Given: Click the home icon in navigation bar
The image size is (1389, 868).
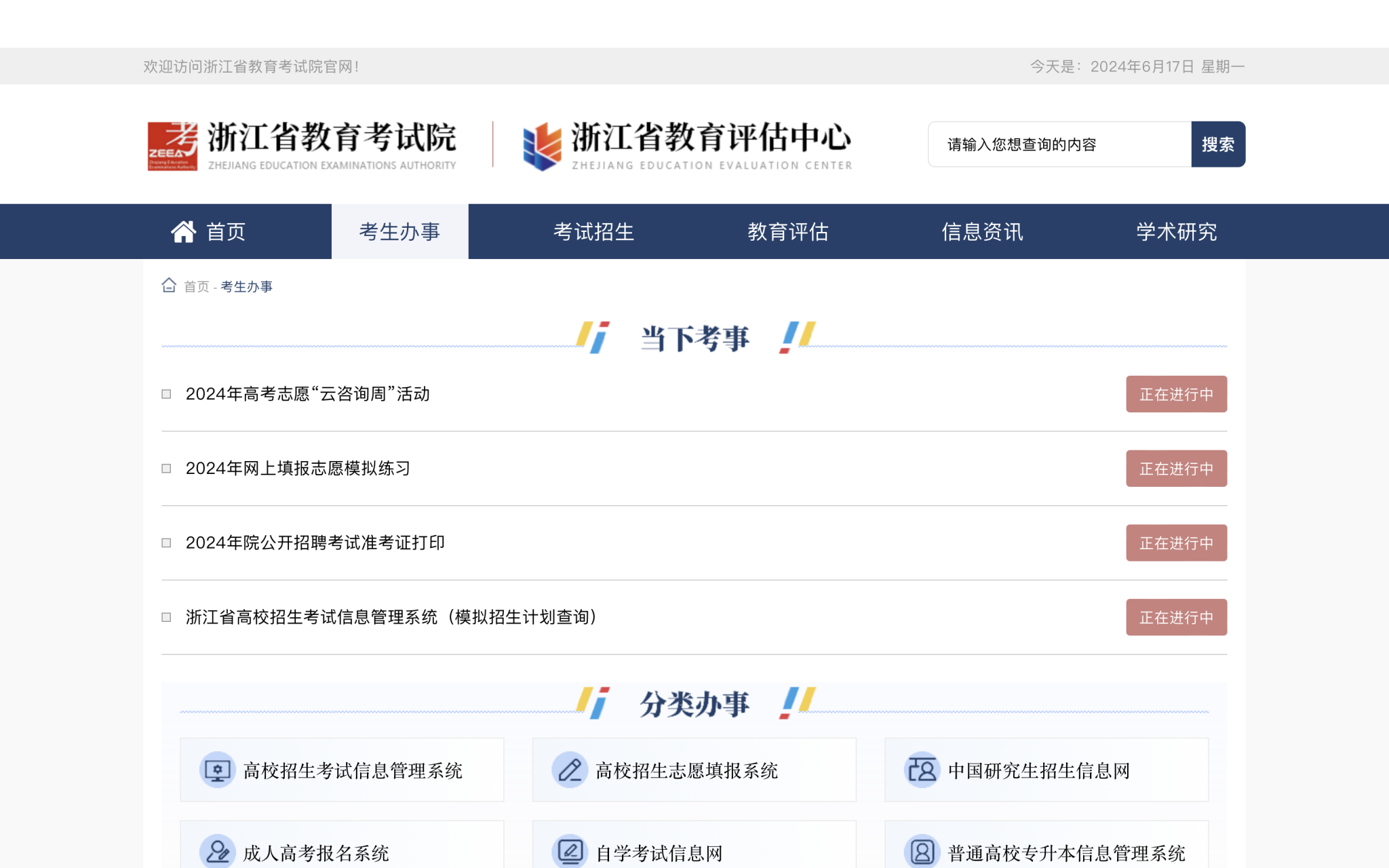Looking at the screenshot, I should point(183,232).
